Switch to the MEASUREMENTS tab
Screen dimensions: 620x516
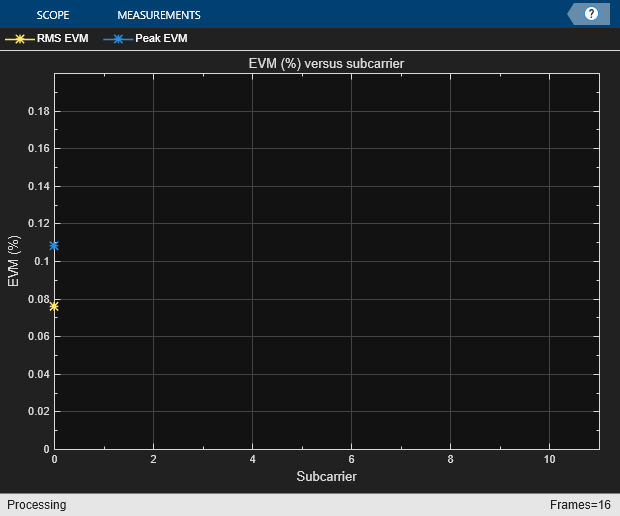point(158,15)
